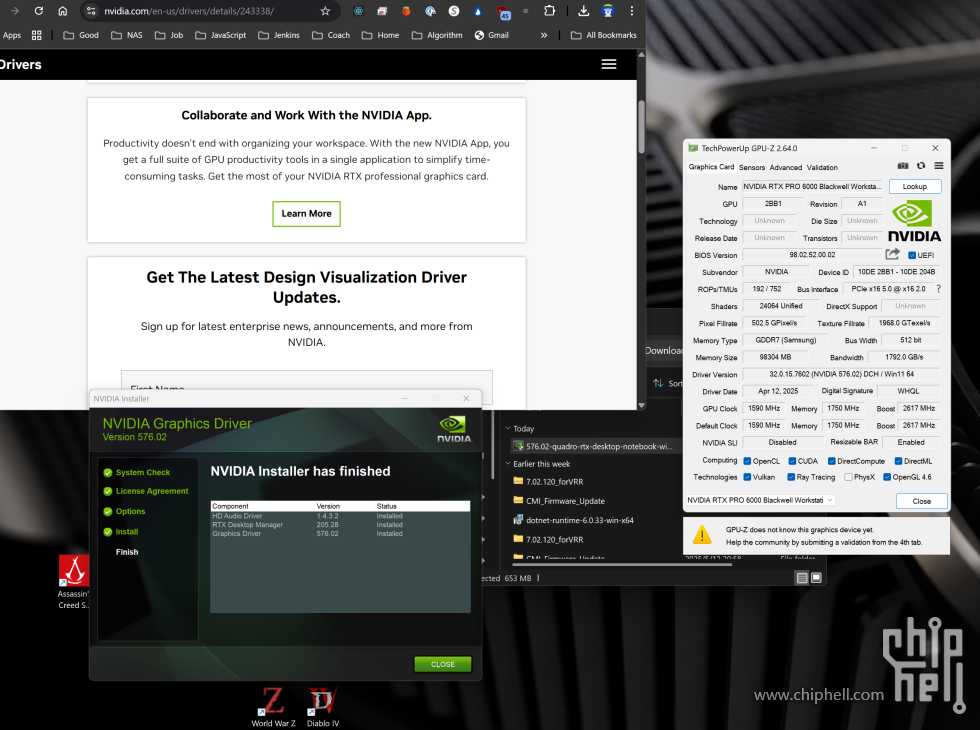
Task: Toggle Ray Tracing checkbox
Action: (x=791, y=477)
